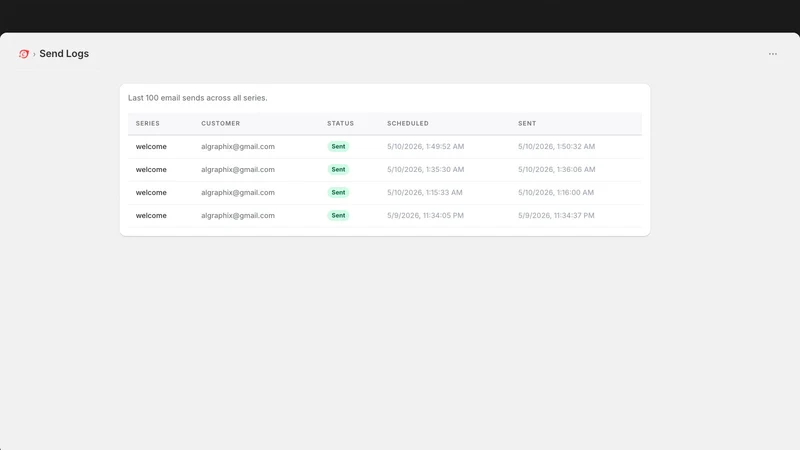This screenshot has width=800, height=450.
Task: Select welcome series in the 1:49:52 AM row
Action: [x=151, y=146]
